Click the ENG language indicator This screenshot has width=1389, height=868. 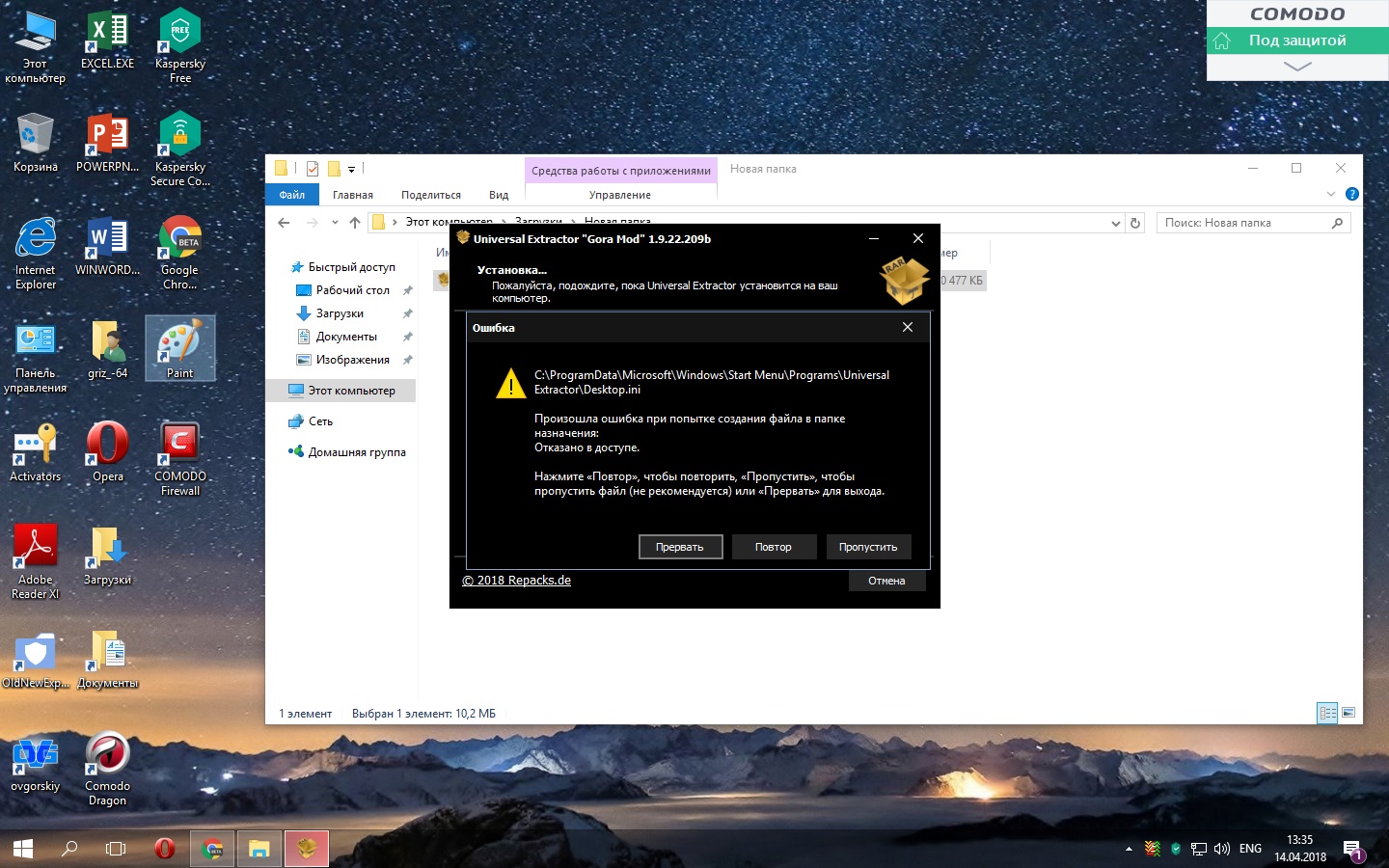pyautogui.click(x=1250, y=849)
